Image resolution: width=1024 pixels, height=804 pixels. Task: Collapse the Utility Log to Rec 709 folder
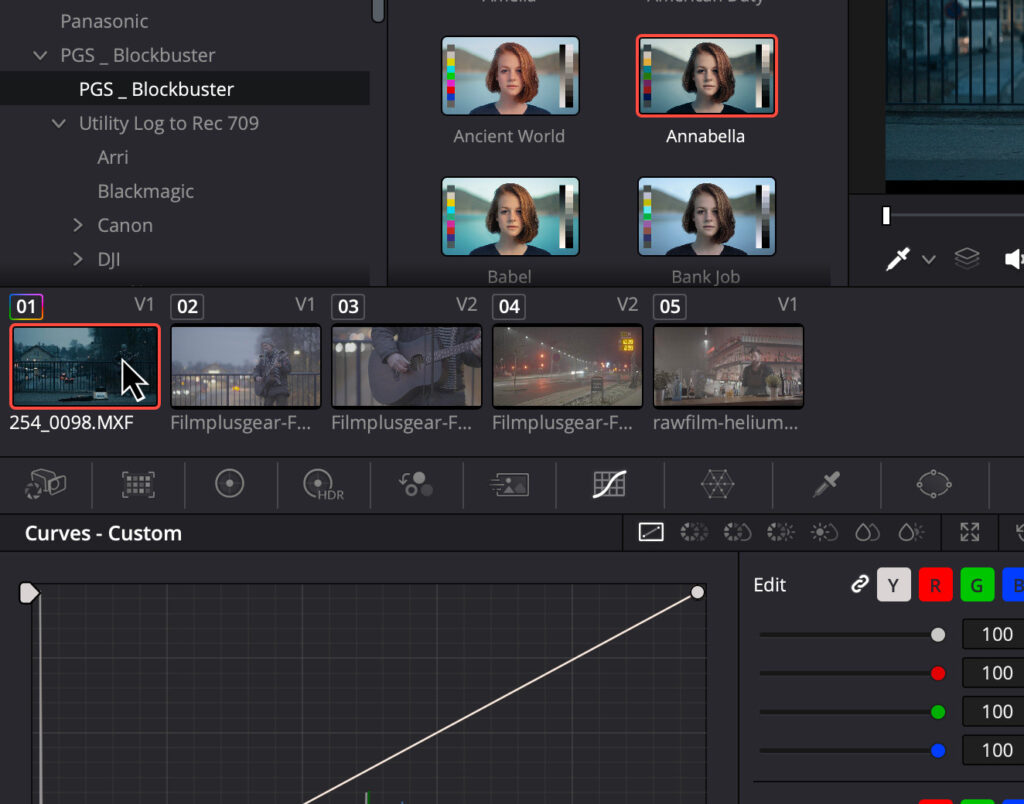[x=59, y=124]
